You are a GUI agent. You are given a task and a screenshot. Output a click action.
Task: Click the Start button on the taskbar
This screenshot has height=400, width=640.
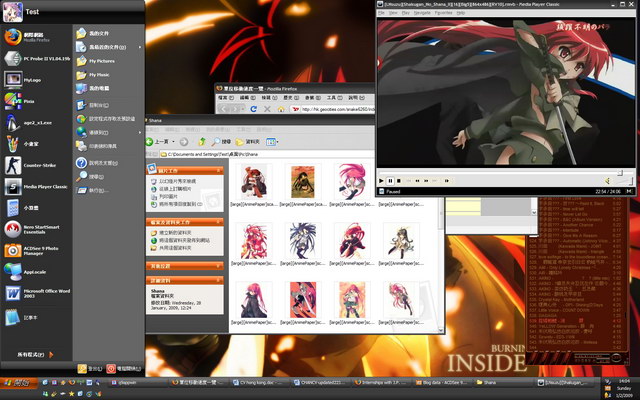[x=19, y=383]
